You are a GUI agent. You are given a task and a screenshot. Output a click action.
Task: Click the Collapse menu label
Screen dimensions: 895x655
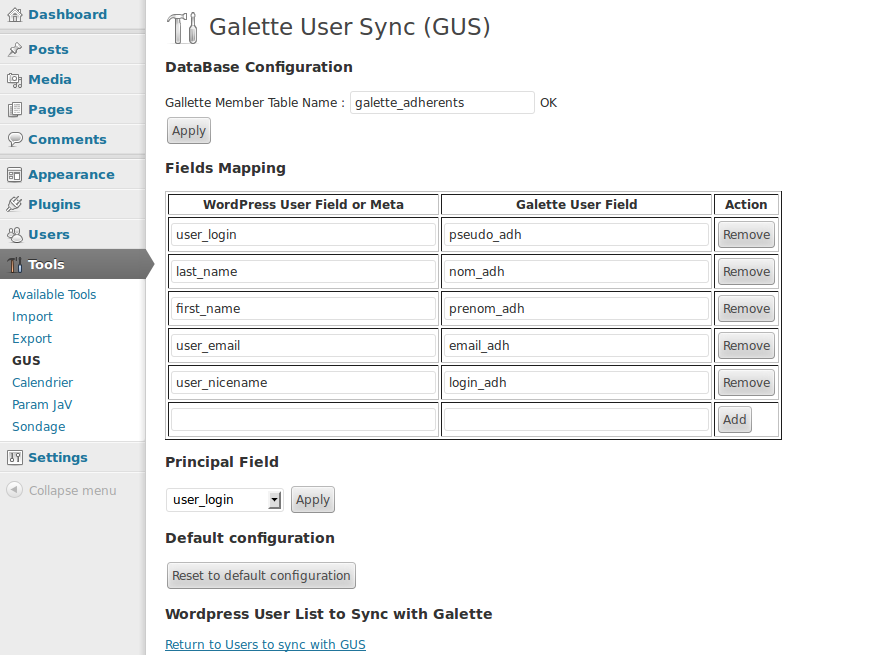pyautogui.click(x=72, y=490)
